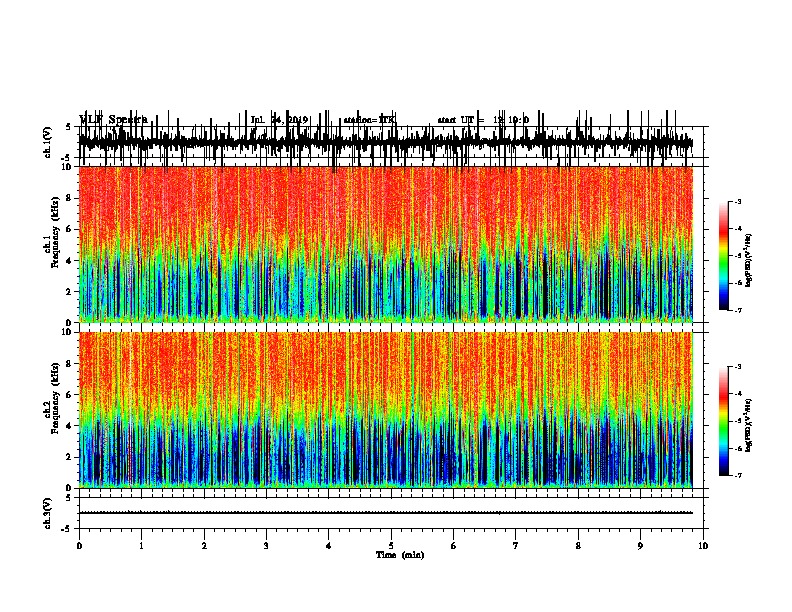Click time axis tick label "6"
The height and width of the screenshot is (612, 792).
(453, 546)
